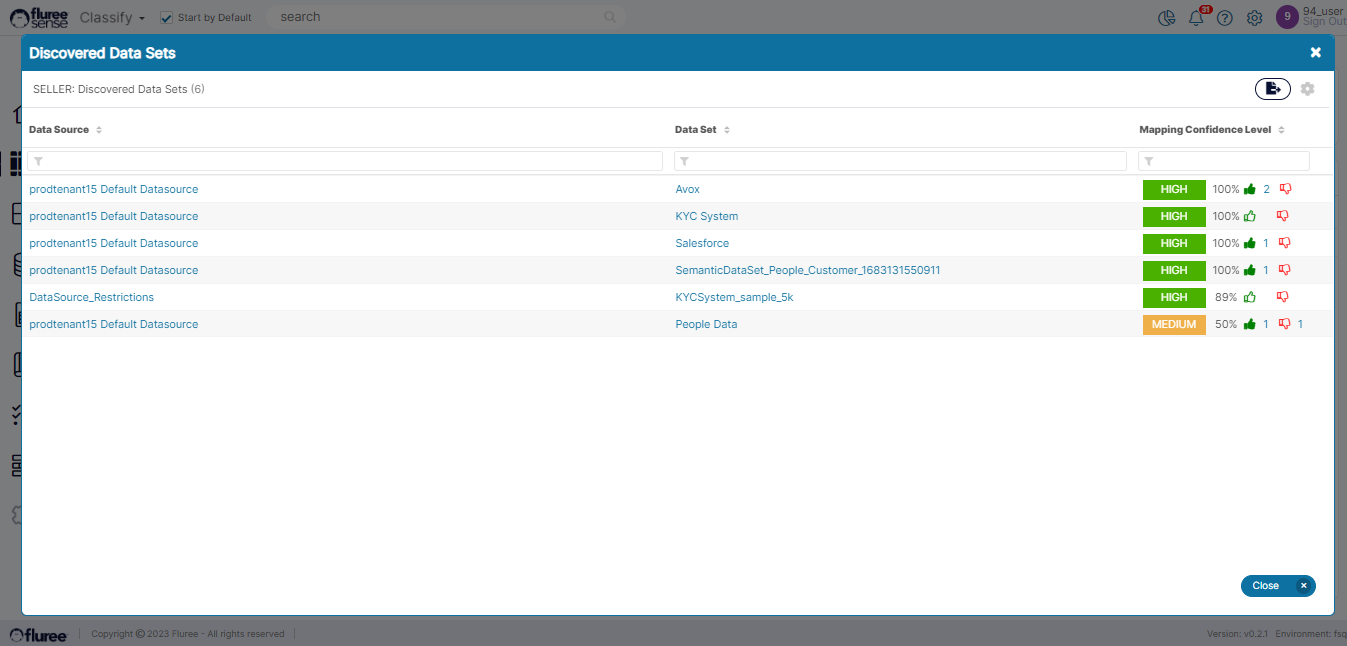Image resolution: width=1347 pixels, height=646 pixels.
Task: Click the dashboard pie chart icon
Action: click(x=1166, y=18)
